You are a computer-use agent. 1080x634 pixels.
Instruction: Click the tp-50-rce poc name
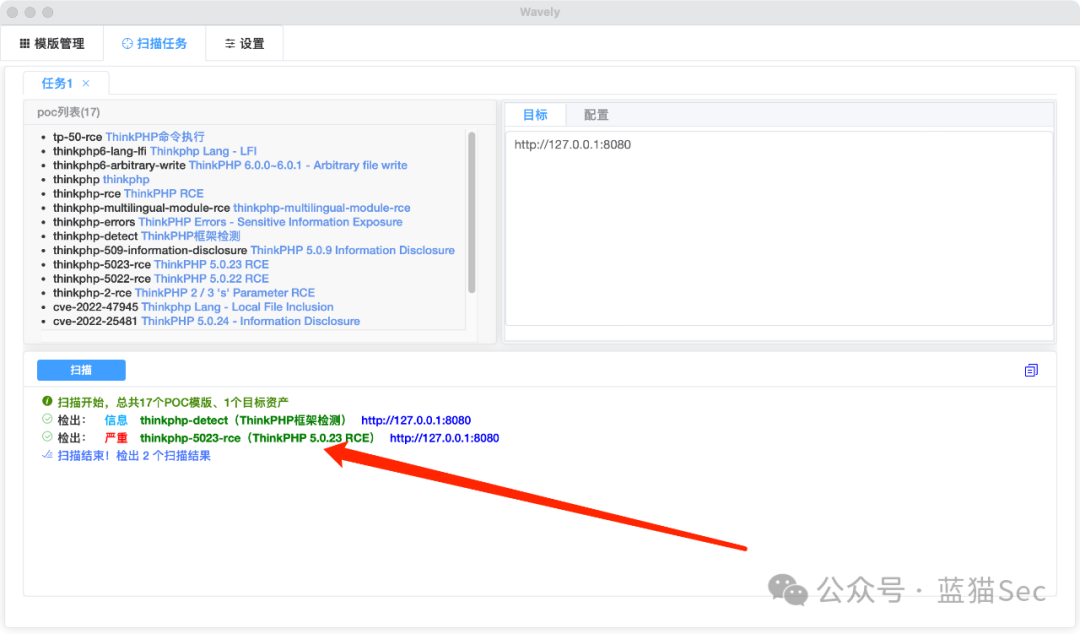tap(77, 136)
